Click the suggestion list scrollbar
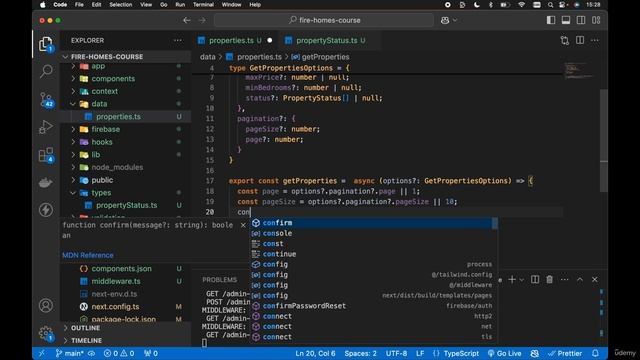640x360 pixels. click(x=495, y=224)
